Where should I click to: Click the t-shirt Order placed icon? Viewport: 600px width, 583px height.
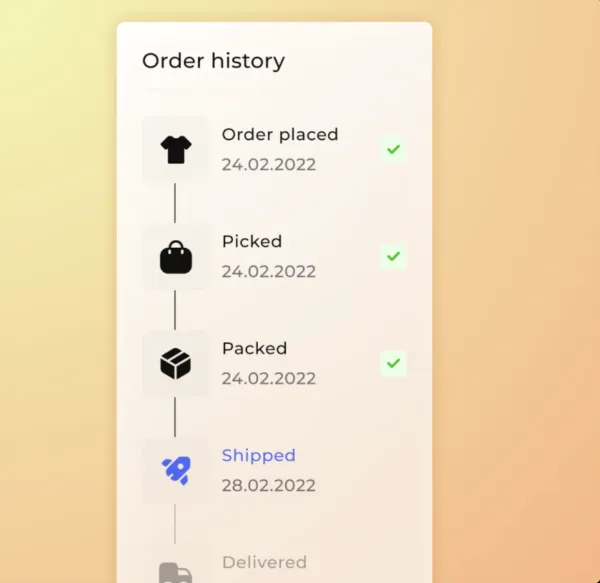175,150
